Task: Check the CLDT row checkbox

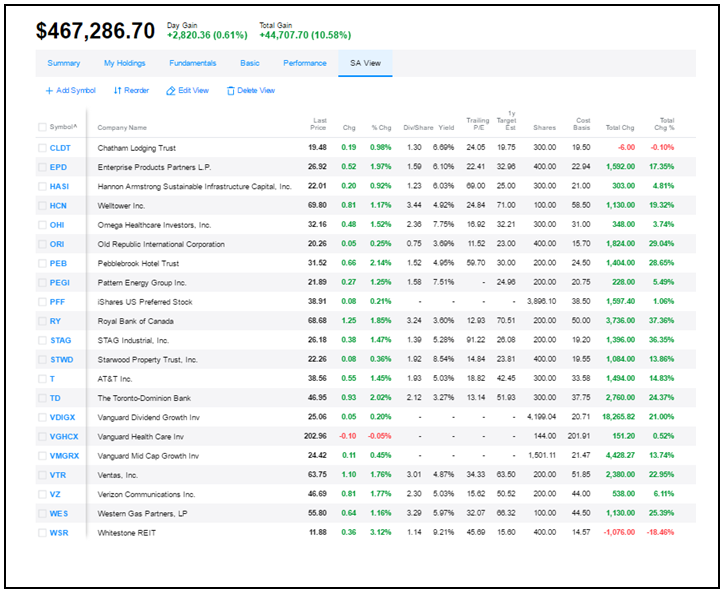Action: coord(43,148)
